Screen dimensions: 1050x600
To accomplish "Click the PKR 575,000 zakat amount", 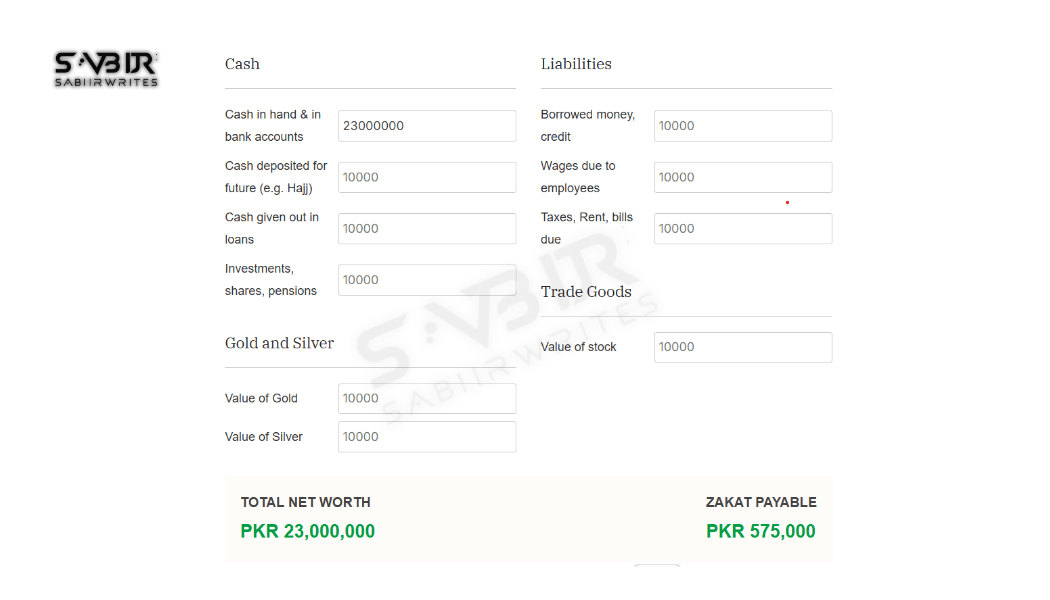I will [761, 531].
